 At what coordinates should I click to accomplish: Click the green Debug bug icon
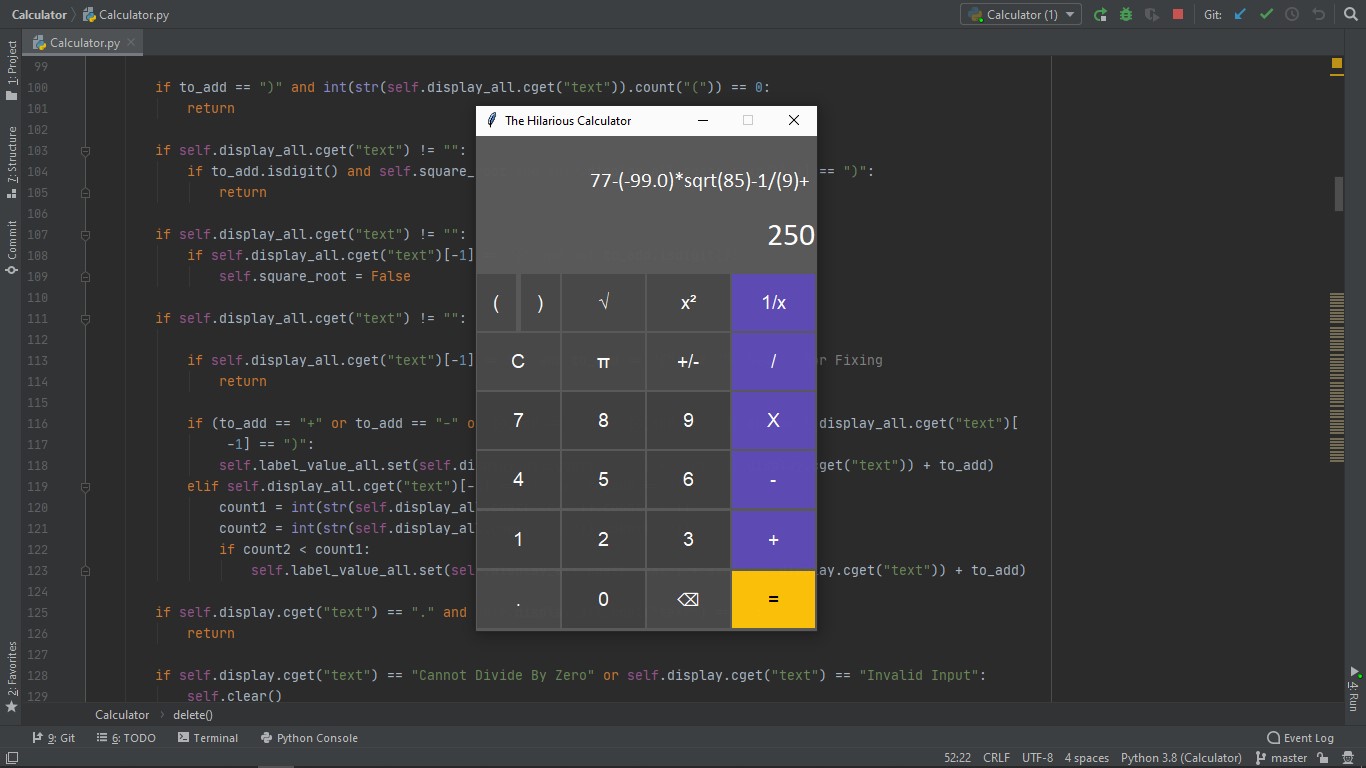tap(1126, 15)
